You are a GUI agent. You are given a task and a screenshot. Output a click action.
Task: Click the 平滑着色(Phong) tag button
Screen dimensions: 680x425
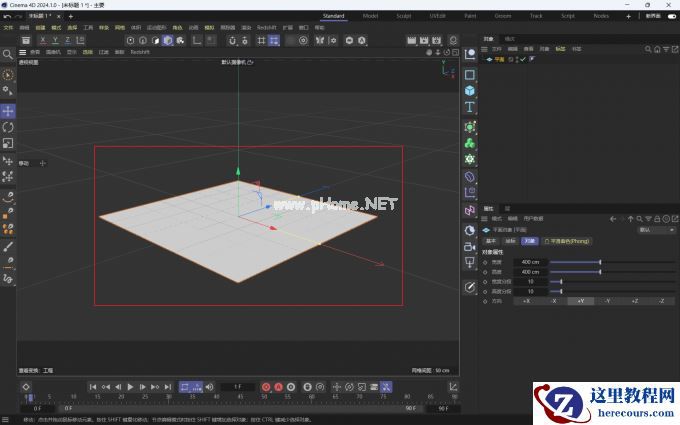(566, 241)
